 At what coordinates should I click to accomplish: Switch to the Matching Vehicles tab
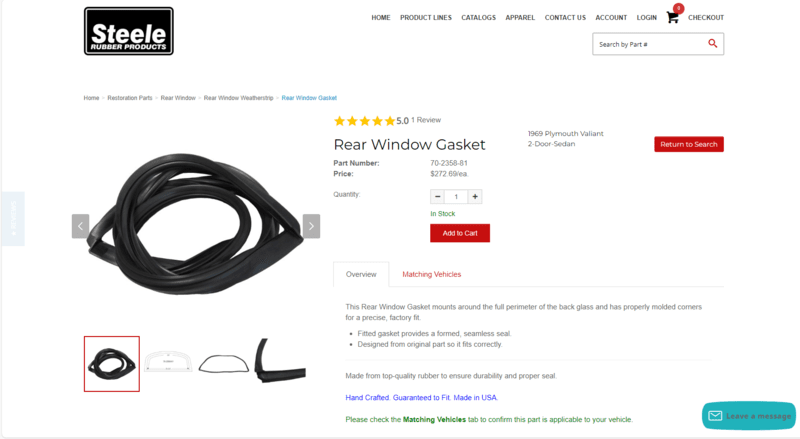coord(432,274)
